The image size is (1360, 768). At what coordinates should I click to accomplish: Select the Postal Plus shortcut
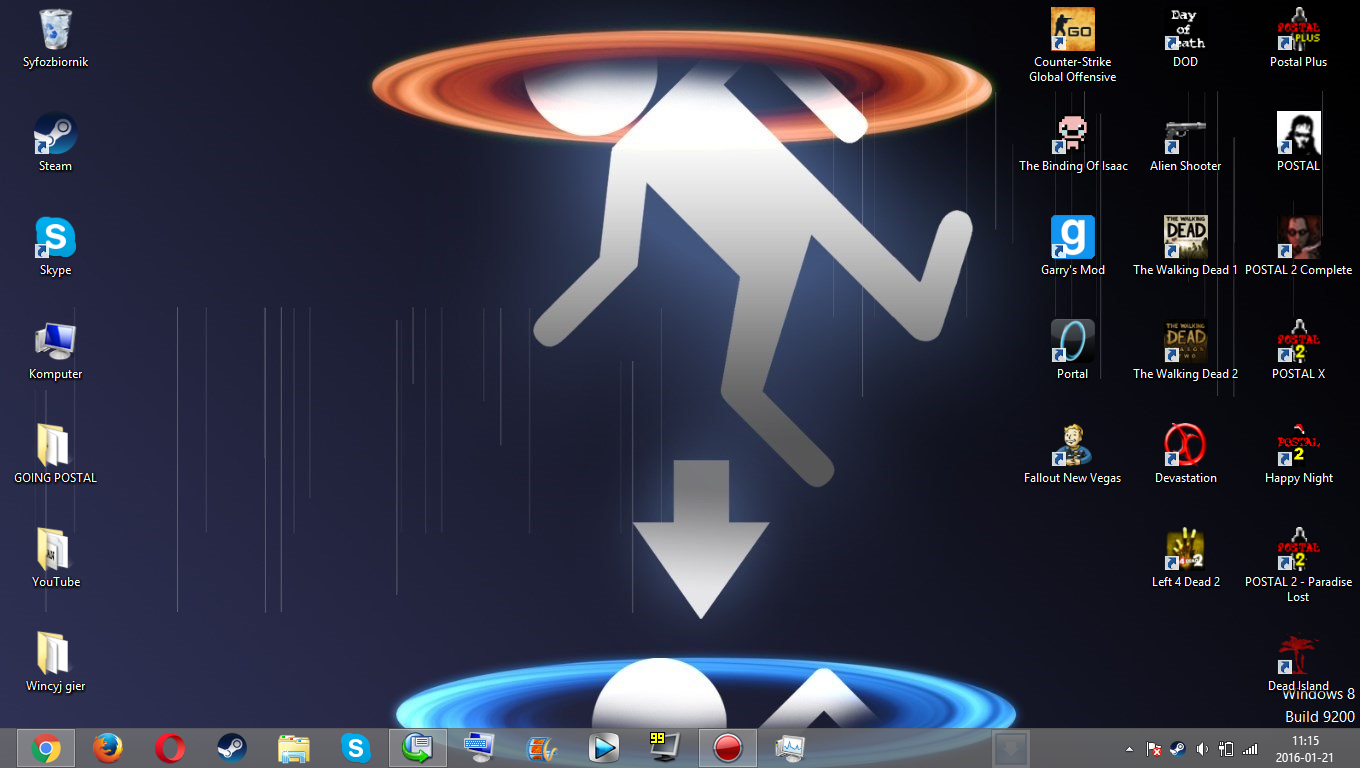coord(1298,38)
